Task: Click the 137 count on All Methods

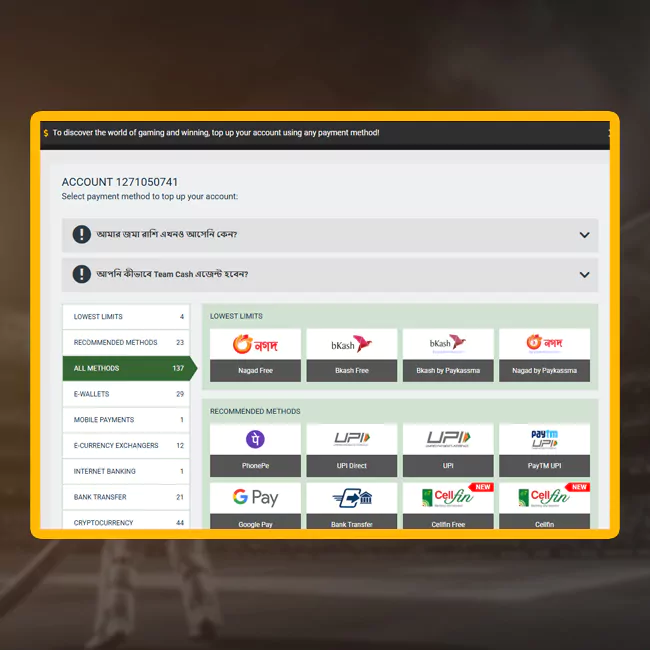Action: pos(178,368)
